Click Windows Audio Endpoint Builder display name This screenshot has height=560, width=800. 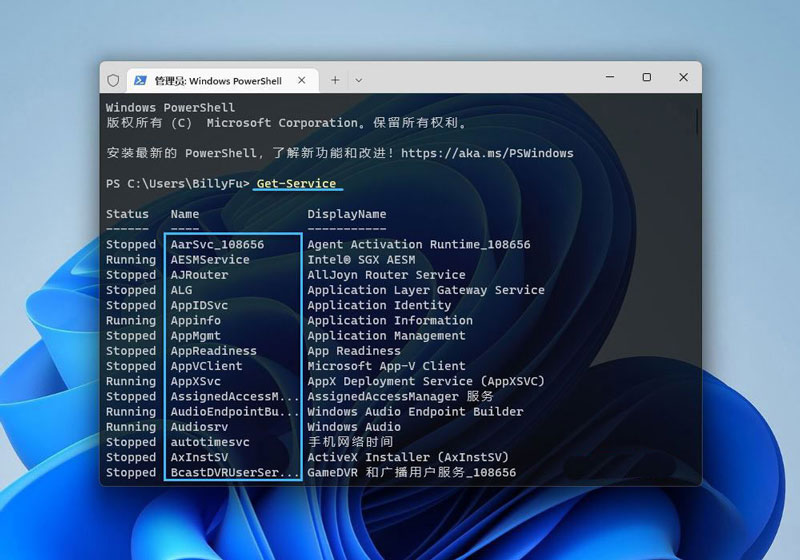tap(415, 412)
